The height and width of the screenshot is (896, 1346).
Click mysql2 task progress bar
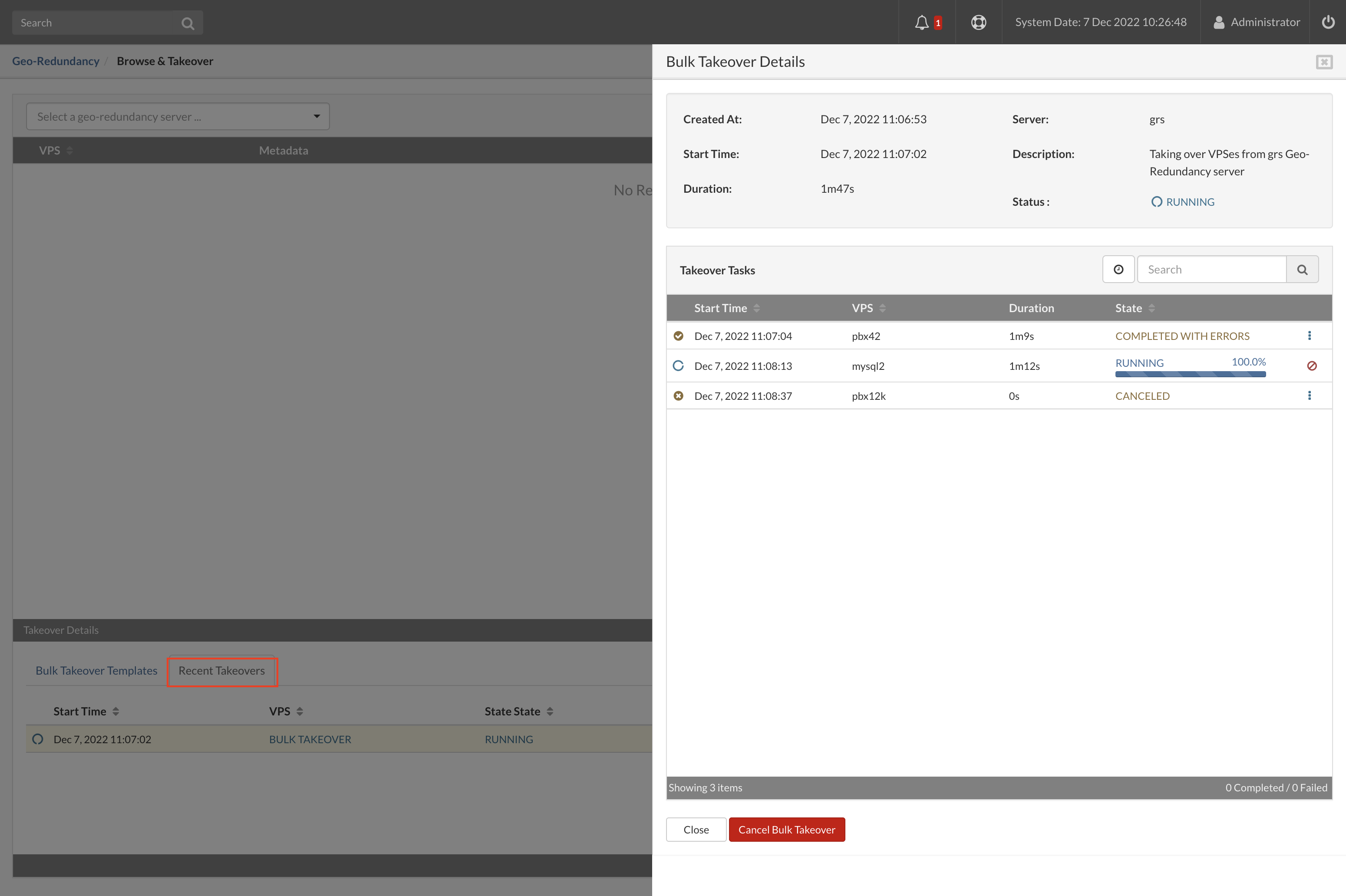point(1190,374)
